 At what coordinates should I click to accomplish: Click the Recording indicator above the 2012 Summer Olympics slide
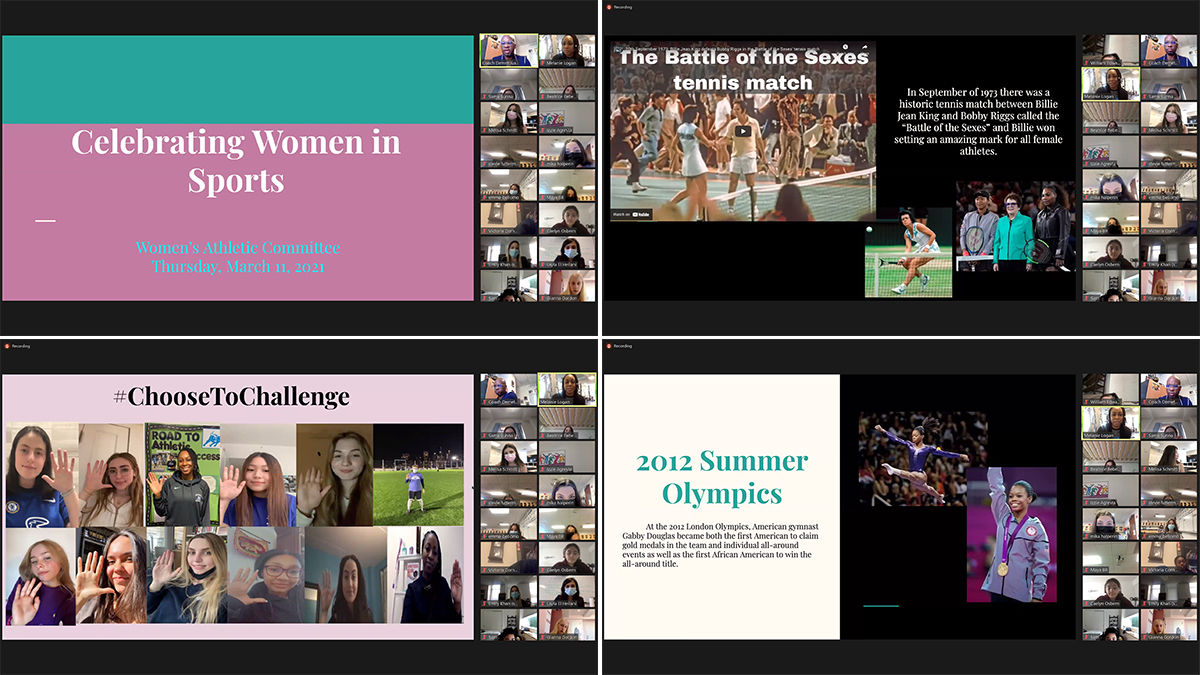click(619, 346)
